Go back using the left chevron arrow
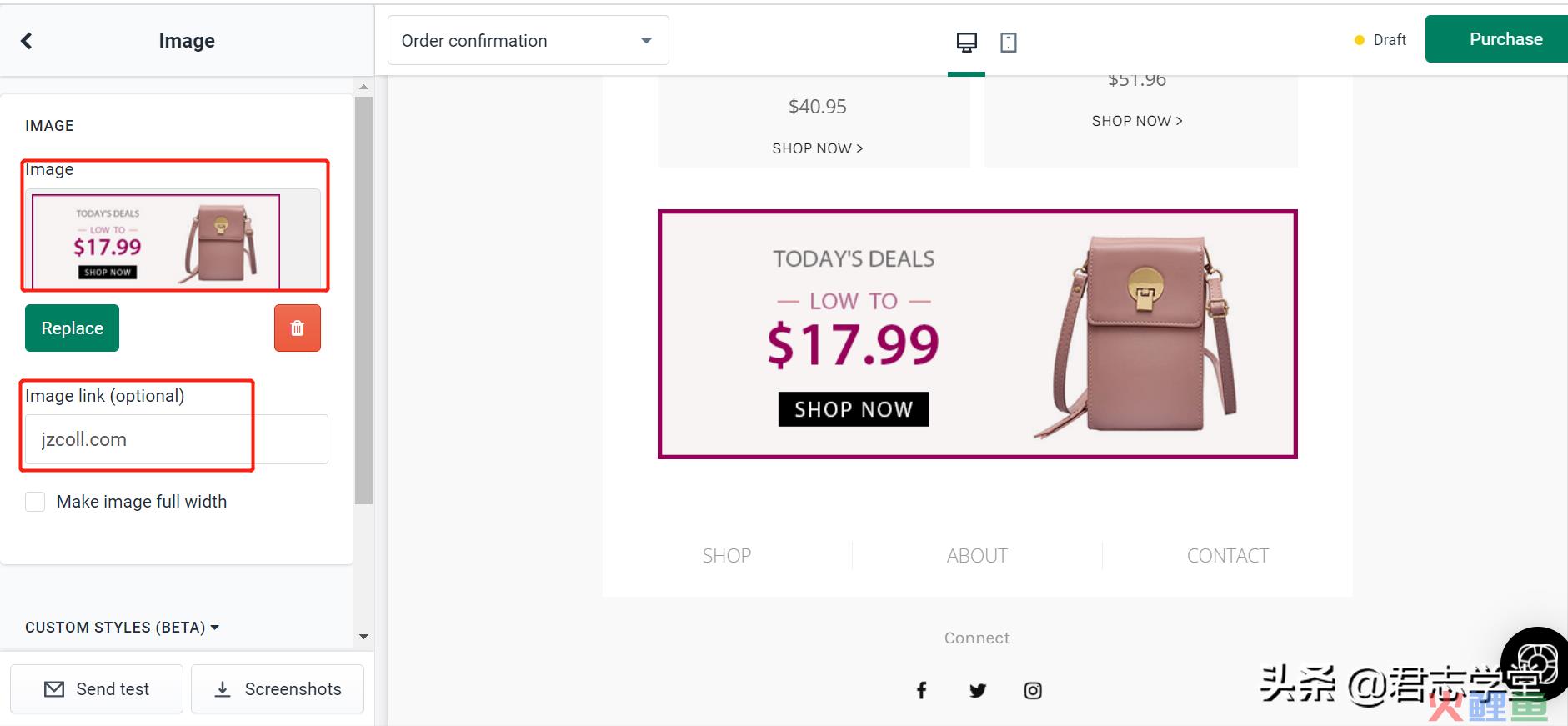This screenshot has width=1568, height=726. (27, 41)
